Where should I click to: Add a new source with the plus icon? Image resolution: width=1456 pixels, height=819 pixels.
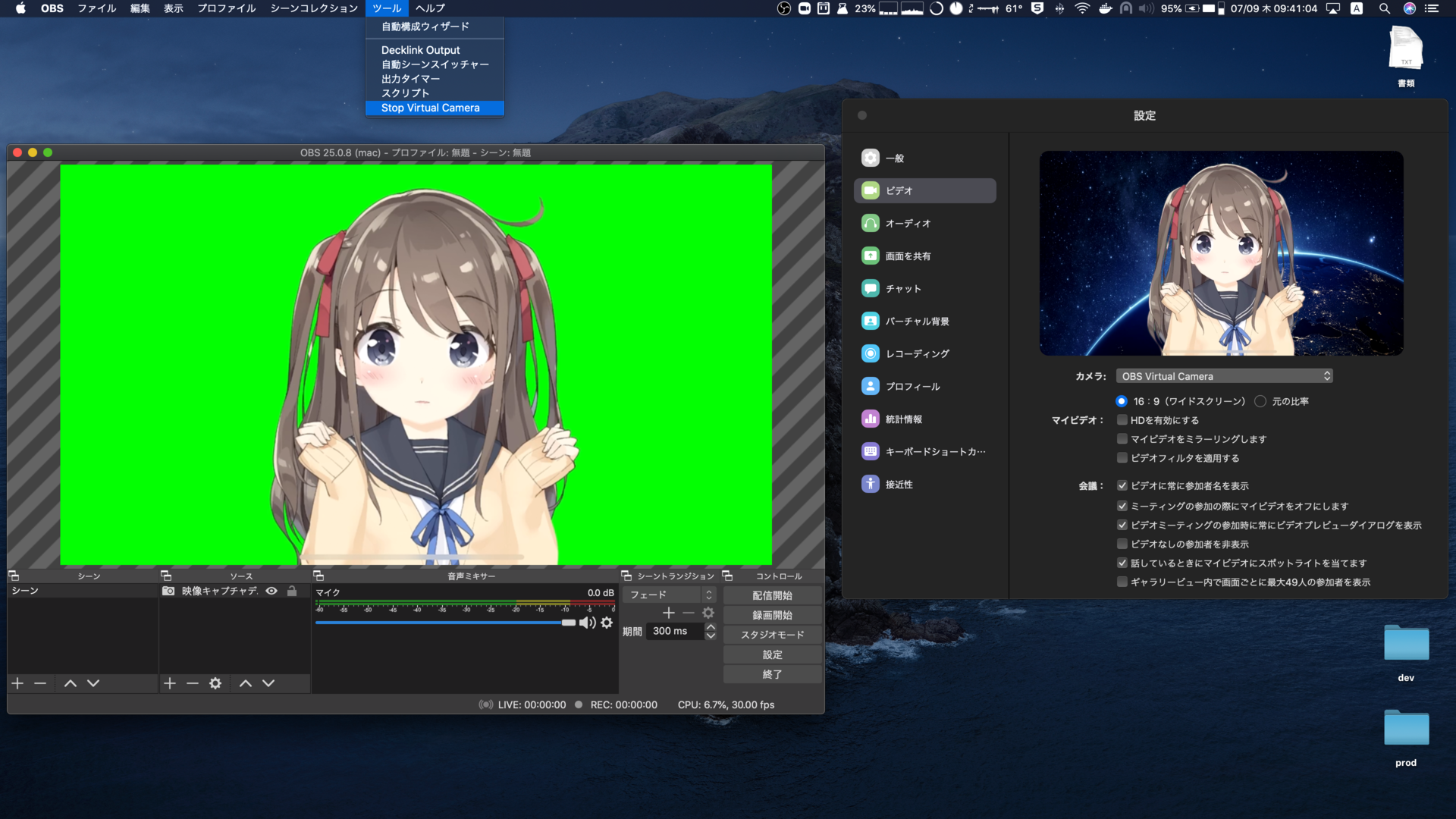(x=170, y=683)
